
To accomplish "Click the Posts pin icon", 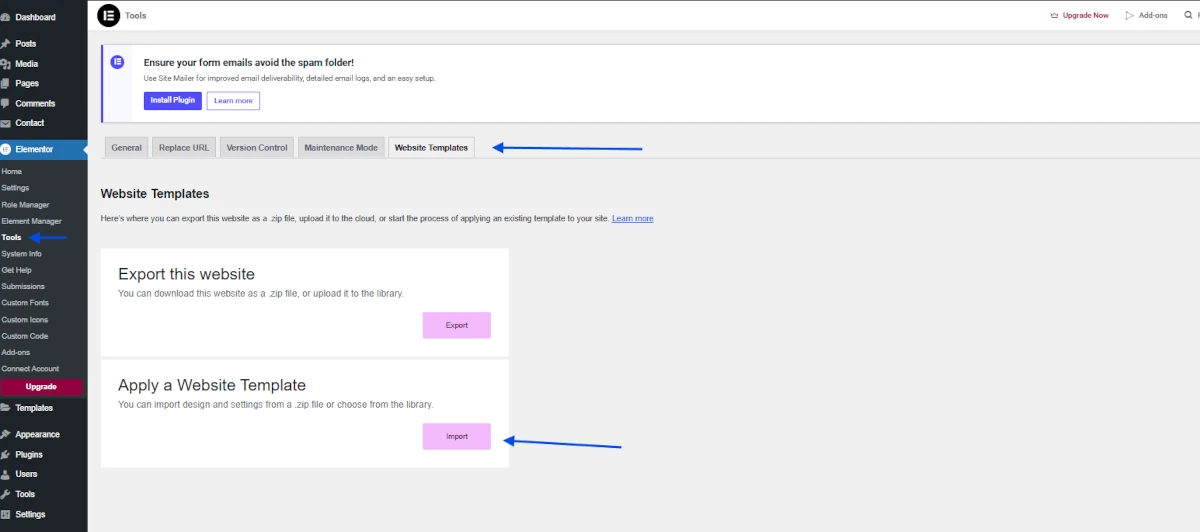I will [6, 44].
